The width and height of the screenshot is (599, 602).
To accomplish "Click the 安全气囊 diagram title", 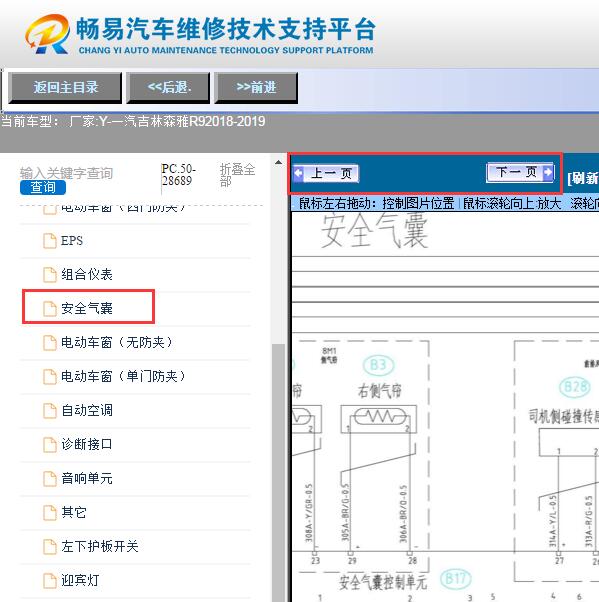I will point(374,230).
